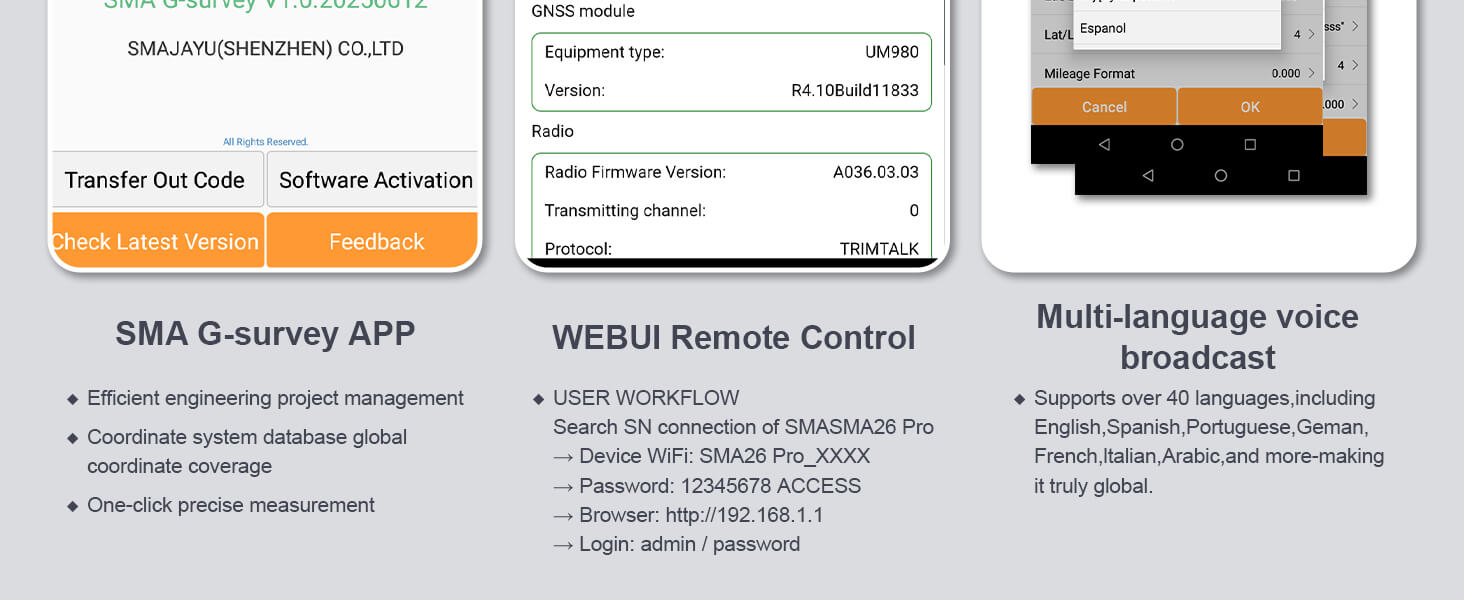This screenshot has height=600, width=1464.
Task: Select the Radio Firmware Version row
Action: pyautogui.click(x=732, y=172)
